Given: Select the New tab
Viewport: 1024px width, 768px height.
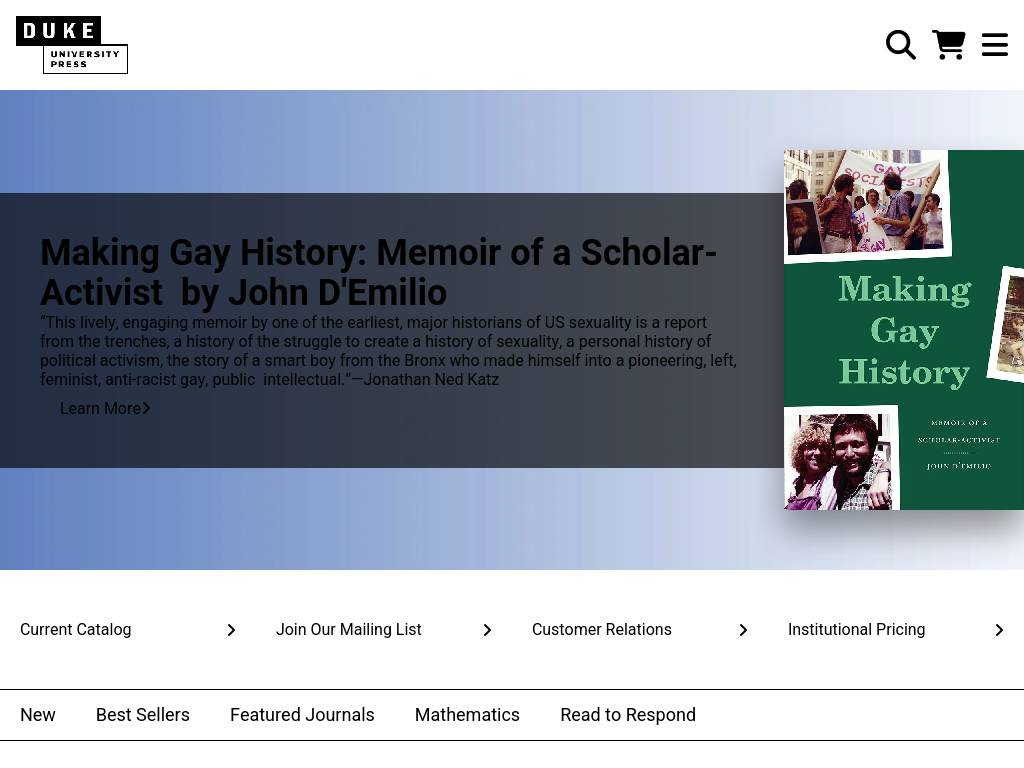Looking at the screenshot, I should (x=38, y=715).
